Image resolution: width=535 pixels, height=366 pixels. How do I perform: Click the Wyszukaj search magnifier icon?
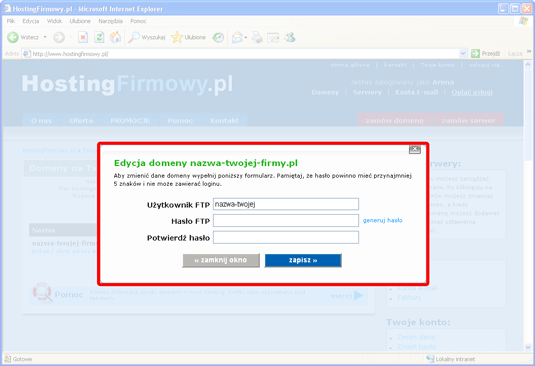tap(134, 37)
